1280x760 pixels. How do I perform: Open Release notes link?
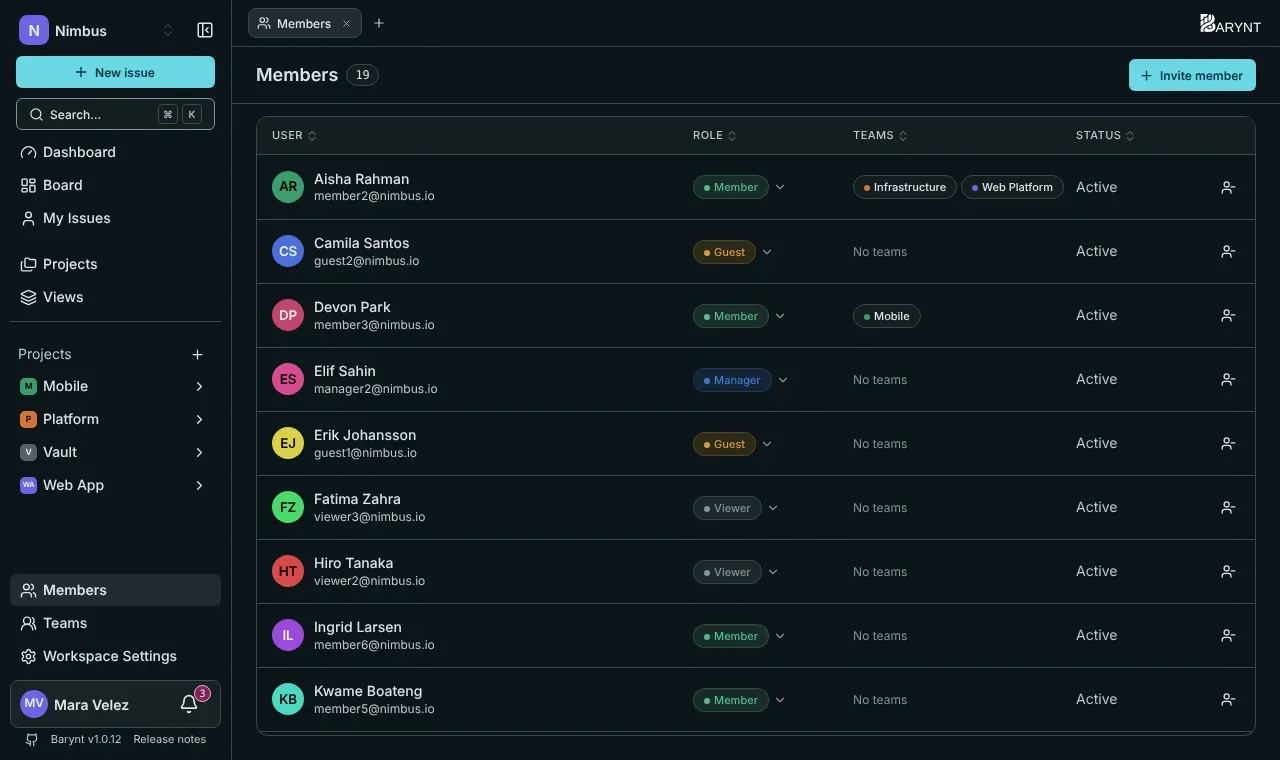click(x=169, y=739)
